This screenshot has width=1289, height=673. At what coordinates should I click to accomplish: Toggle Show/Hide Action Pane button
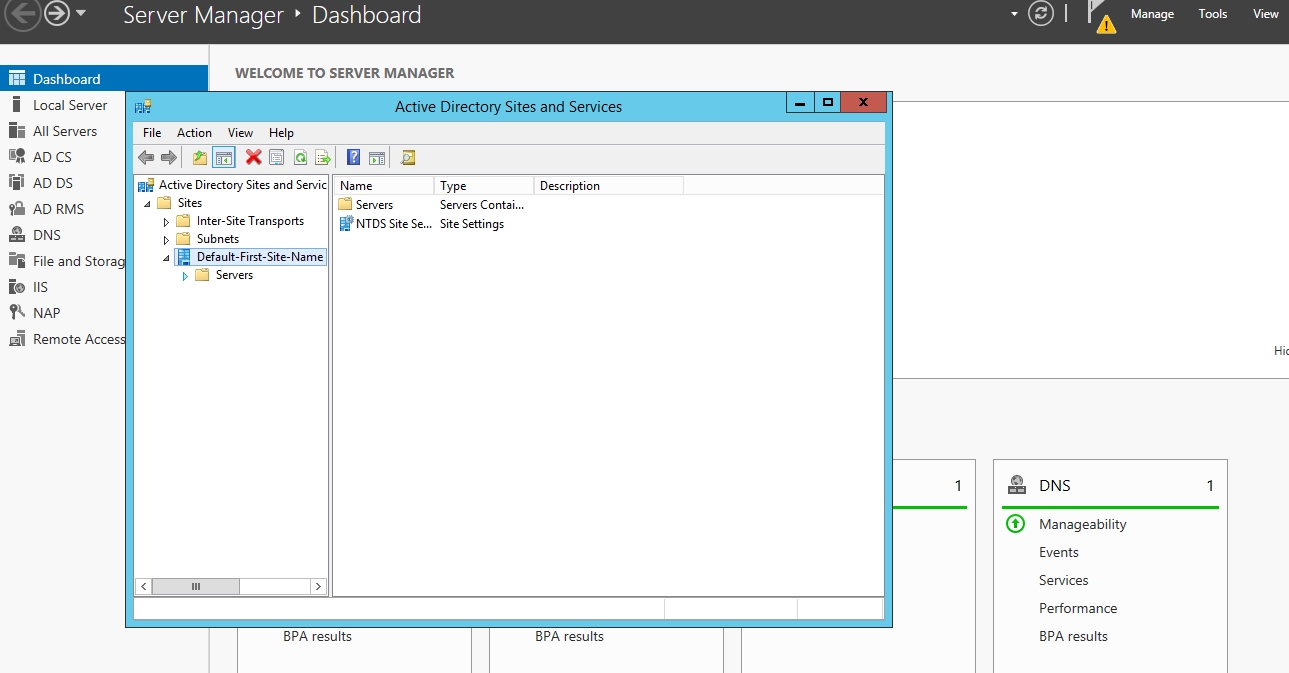click(x=376, y=158)
